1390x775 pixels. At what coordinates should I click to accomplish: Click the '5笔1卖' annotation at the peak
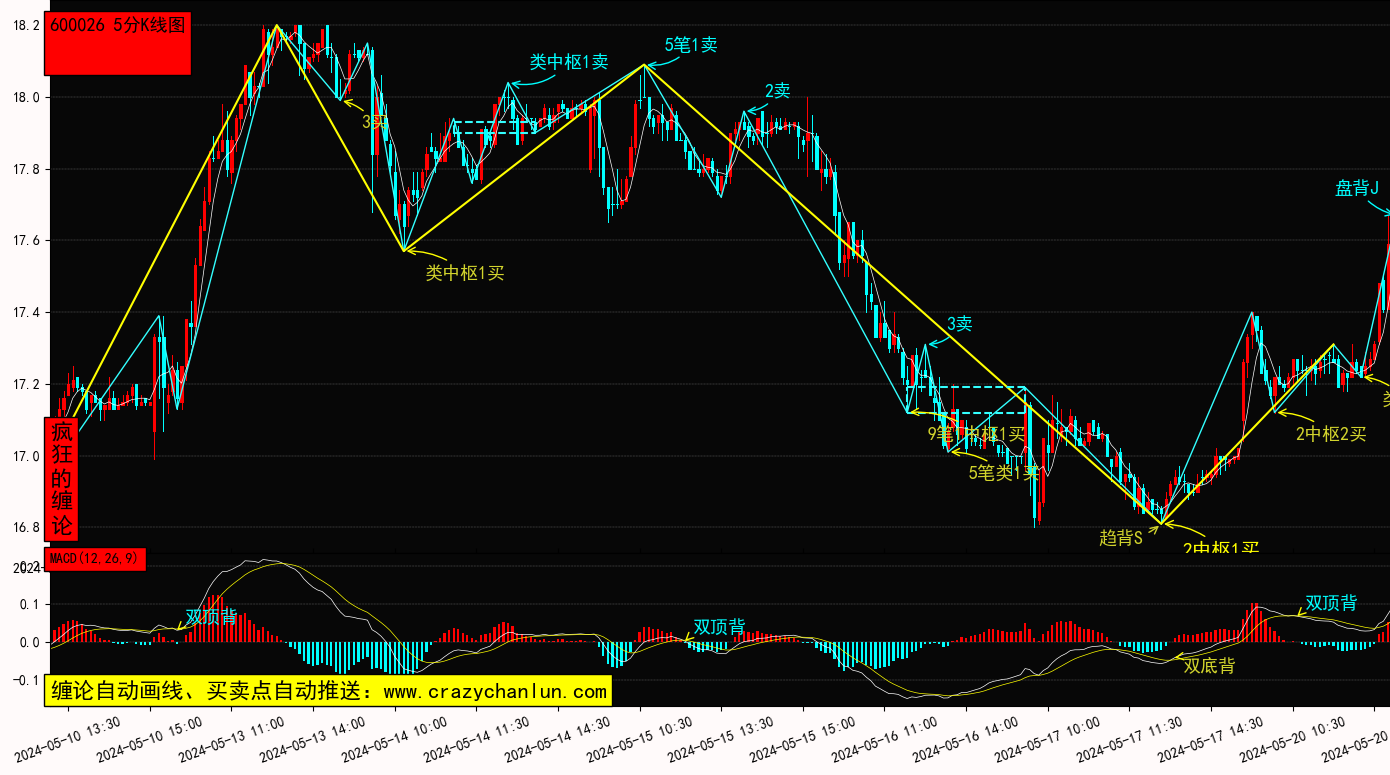(x=691, y=45)
